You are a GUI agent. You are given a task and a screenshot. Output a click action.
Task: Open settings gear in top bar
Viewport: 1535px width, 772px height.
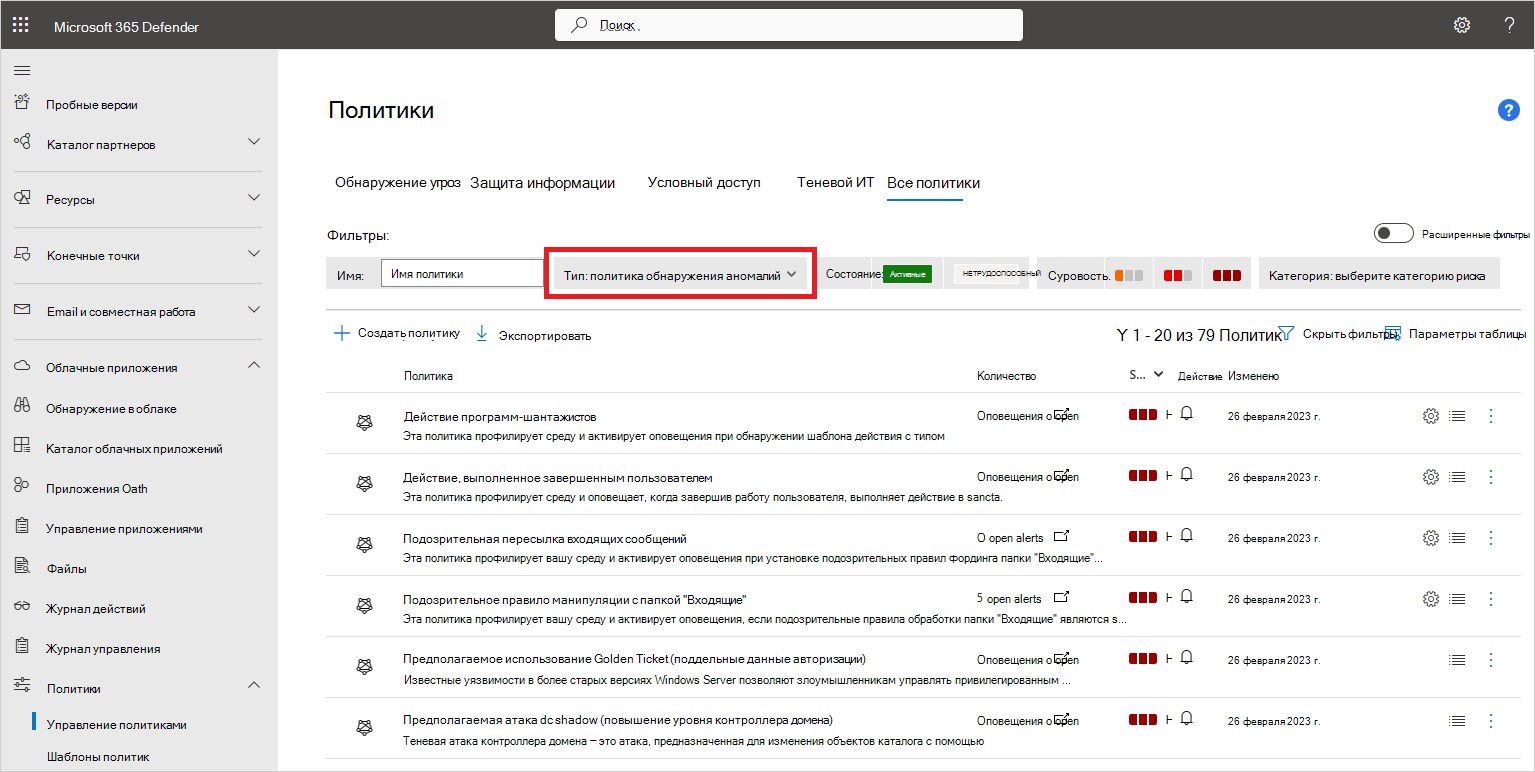pyautogui.click(x=1461, y=25)
